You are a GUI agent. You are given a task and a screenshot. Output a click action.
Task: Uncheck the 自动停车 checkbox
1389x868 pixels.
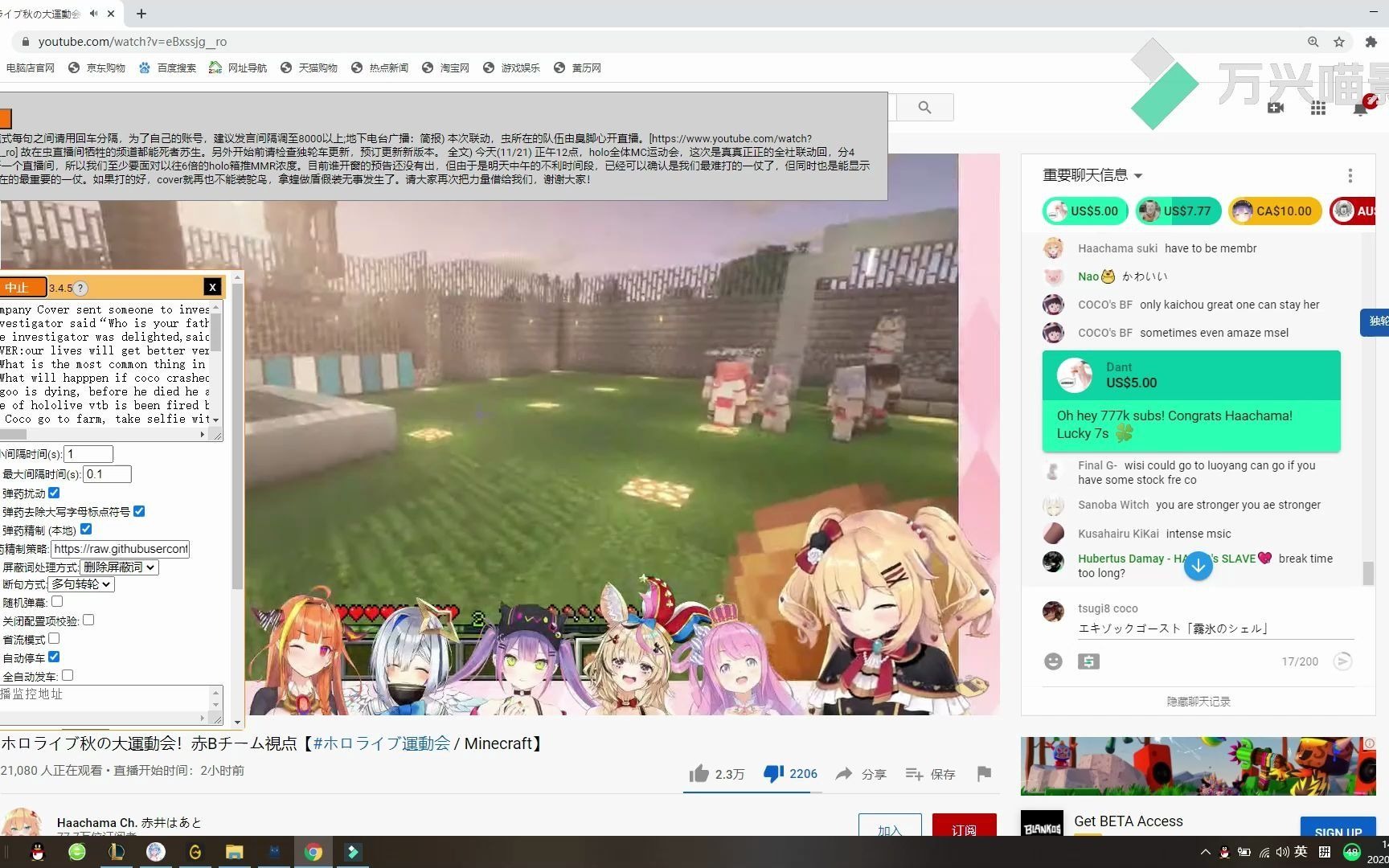tap(54, 657)
